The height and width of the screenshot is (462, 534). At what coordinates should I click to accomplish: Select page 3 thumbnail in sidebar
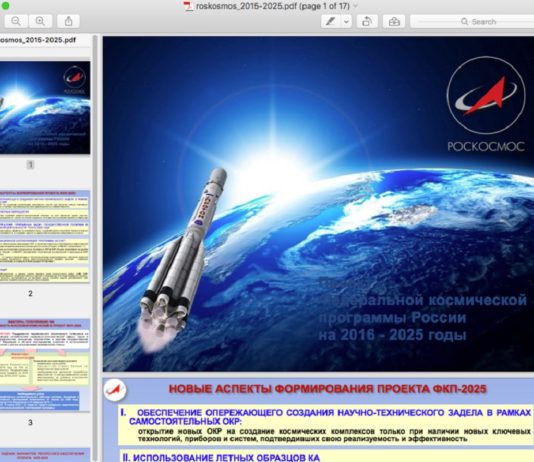(45, 365)
